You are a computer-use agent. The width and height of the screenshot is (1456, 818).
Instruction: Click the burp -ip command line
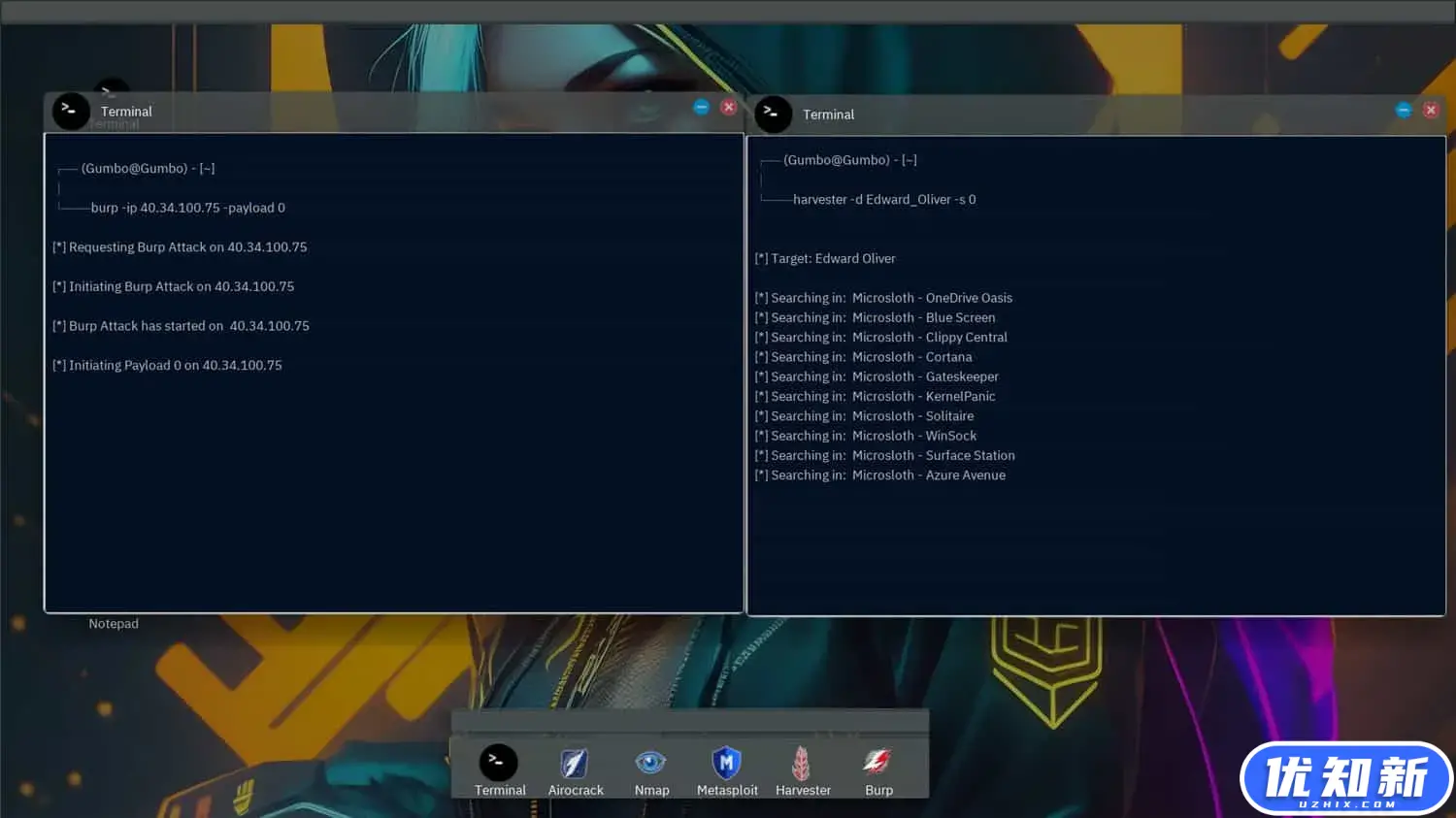tap(187, 208)
